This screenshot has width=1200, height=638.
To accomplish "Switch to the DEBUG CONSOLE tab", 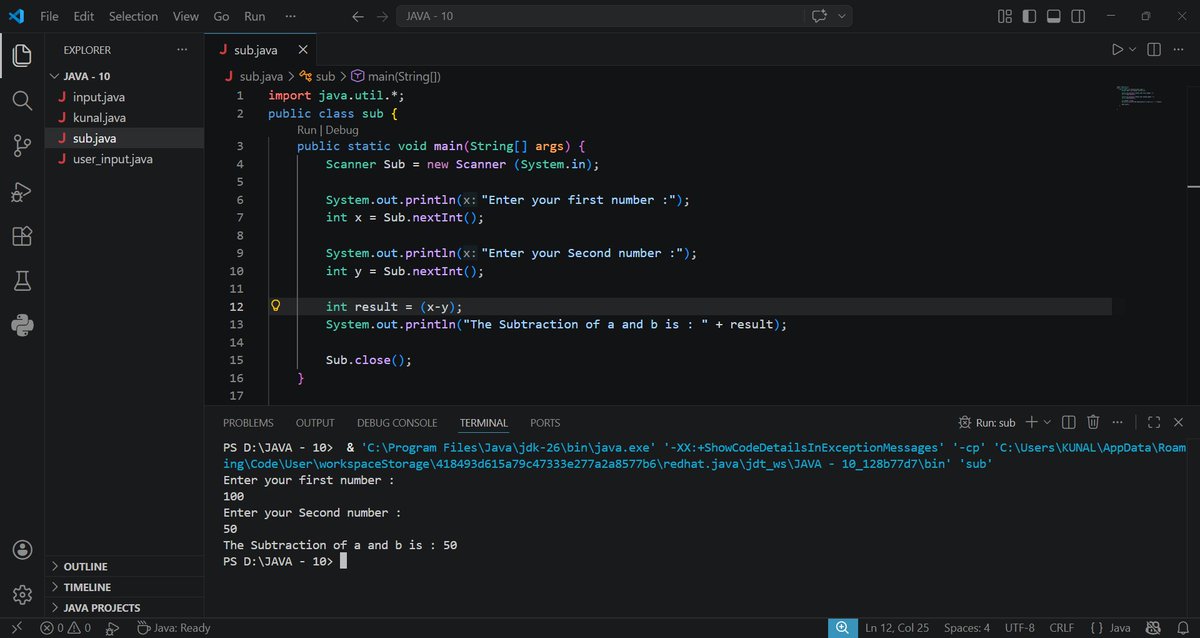I will tap(397, 423).
